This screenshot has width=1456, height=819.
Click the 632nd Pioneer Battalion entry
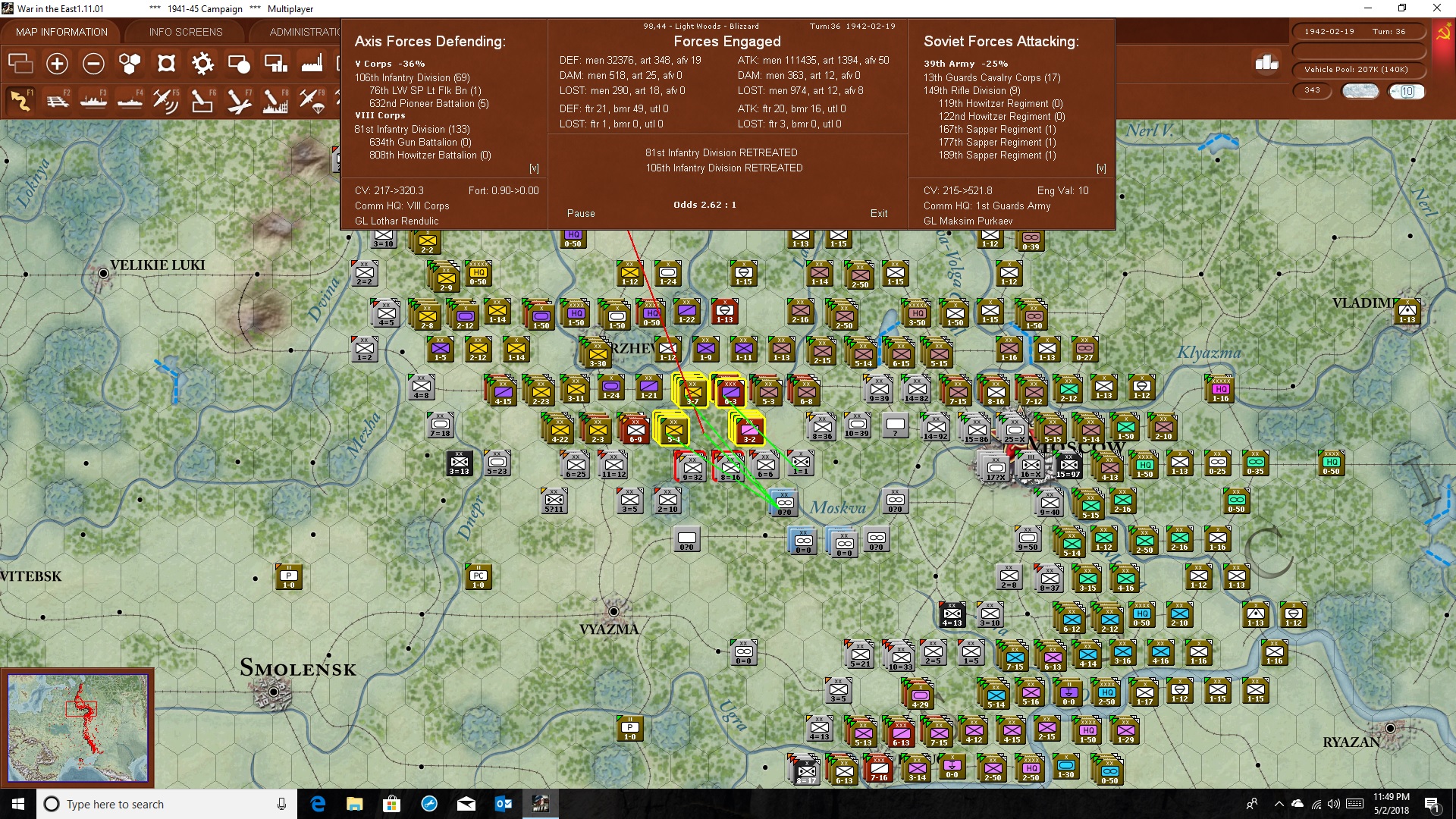click(x=428, y=103)
